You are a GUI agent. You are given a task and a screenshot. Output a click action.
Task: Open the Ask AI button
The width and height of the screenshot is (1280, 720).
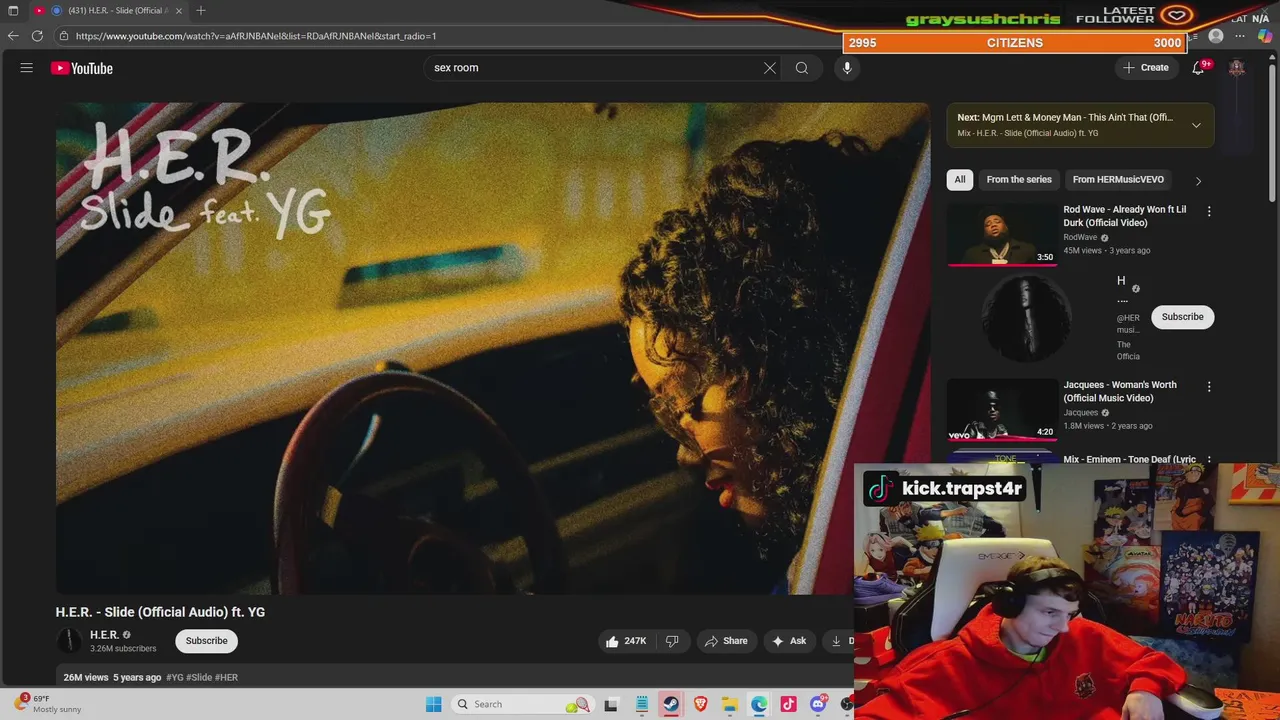pyautogui.click(x=789, y=641)
